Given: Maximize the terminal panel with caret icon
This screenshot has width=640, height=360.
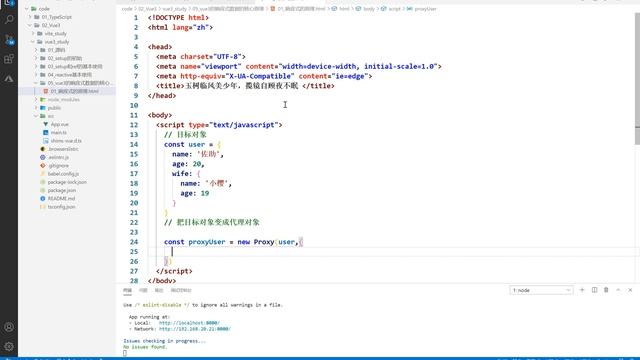Looking at the screenshot, I should click(618, 290).
